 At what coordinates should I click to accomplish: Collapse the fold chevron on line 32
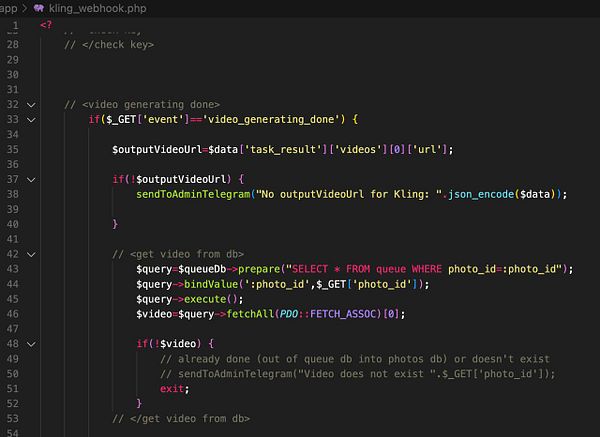click(31, 105)
